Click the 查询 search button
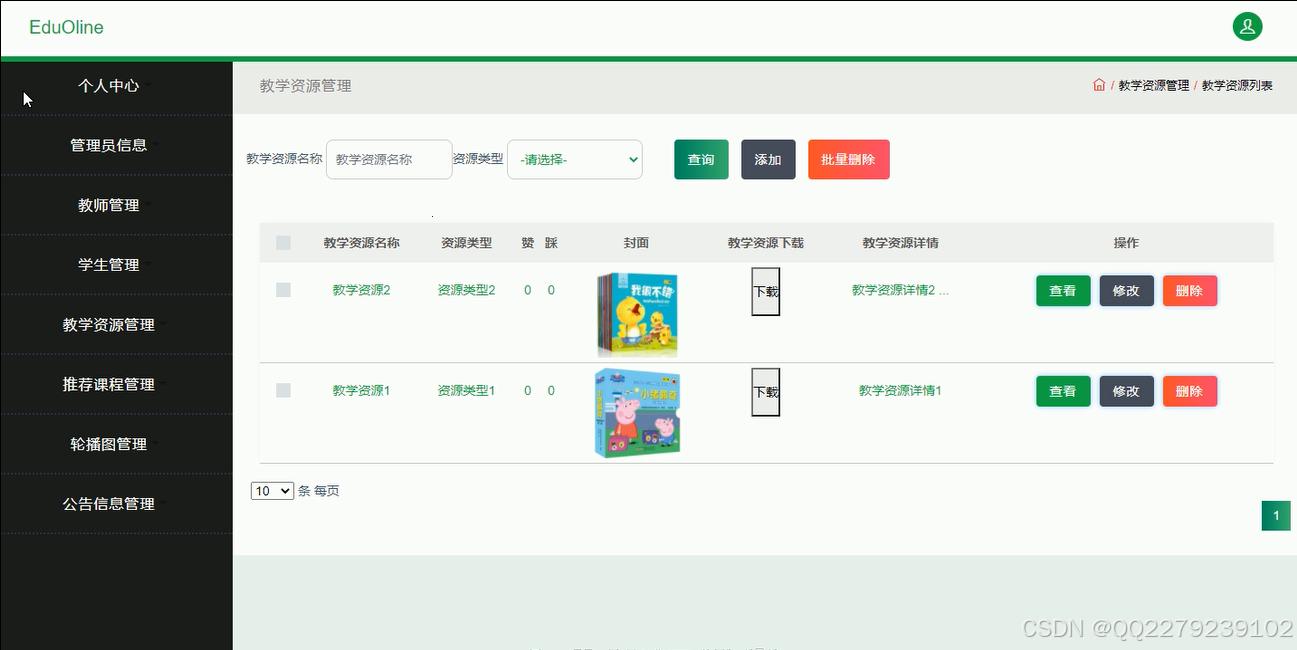The width and height of the screenshot is (1297, 650). tap(700, 159)
